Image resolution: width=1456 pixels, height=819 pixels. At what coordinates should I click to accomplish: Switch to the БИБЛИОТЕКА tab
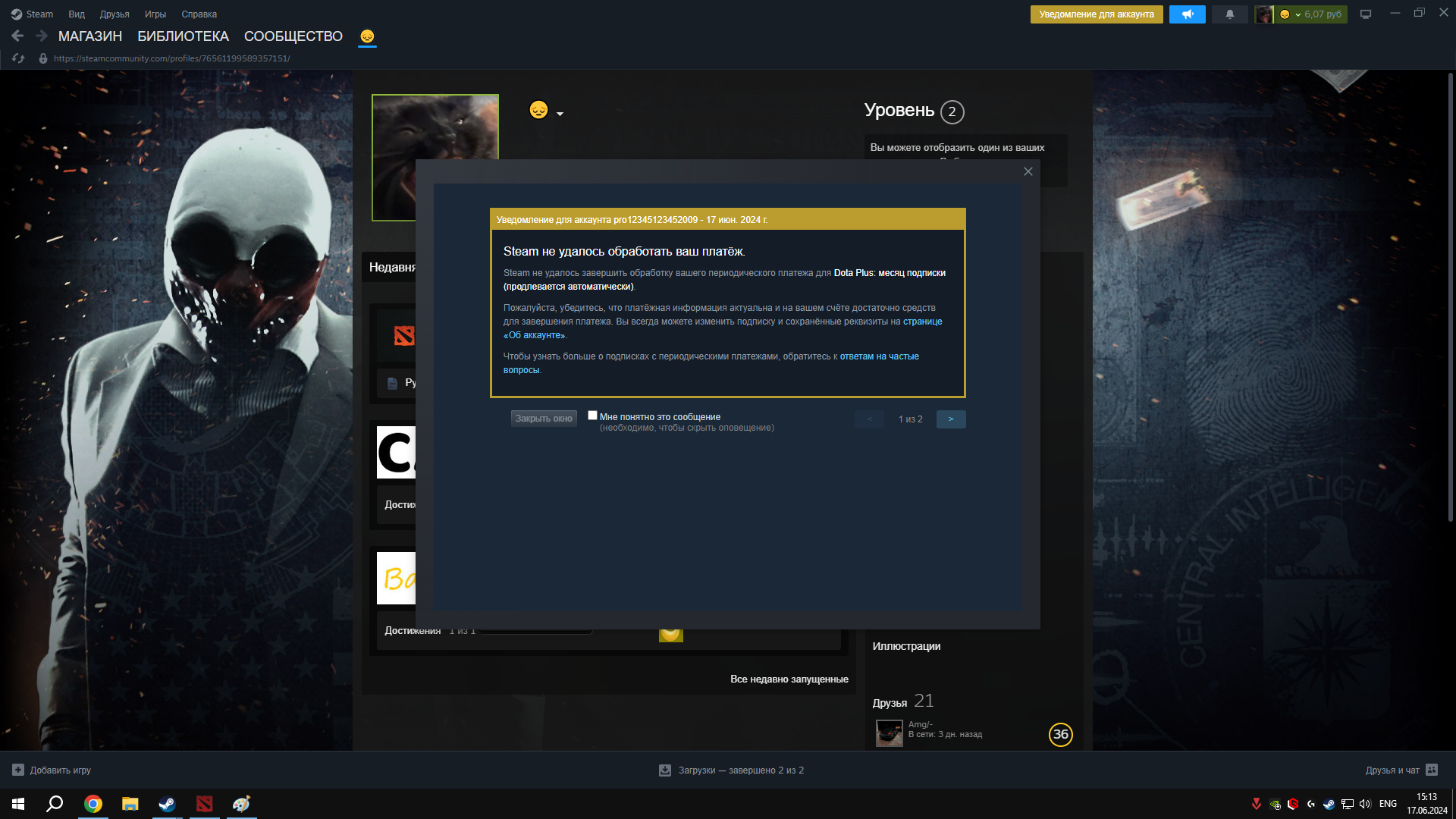click(x=183, y=36)
